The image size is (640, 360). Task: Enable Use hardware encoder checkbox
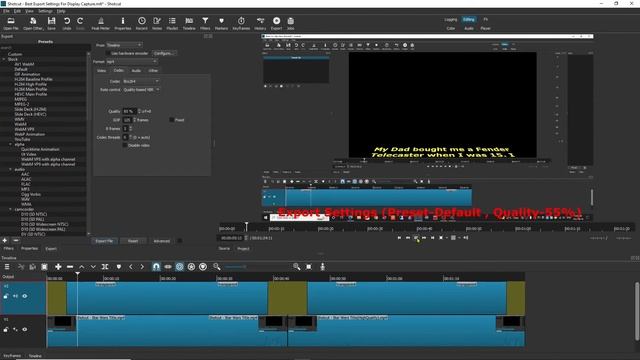[108, 53]
